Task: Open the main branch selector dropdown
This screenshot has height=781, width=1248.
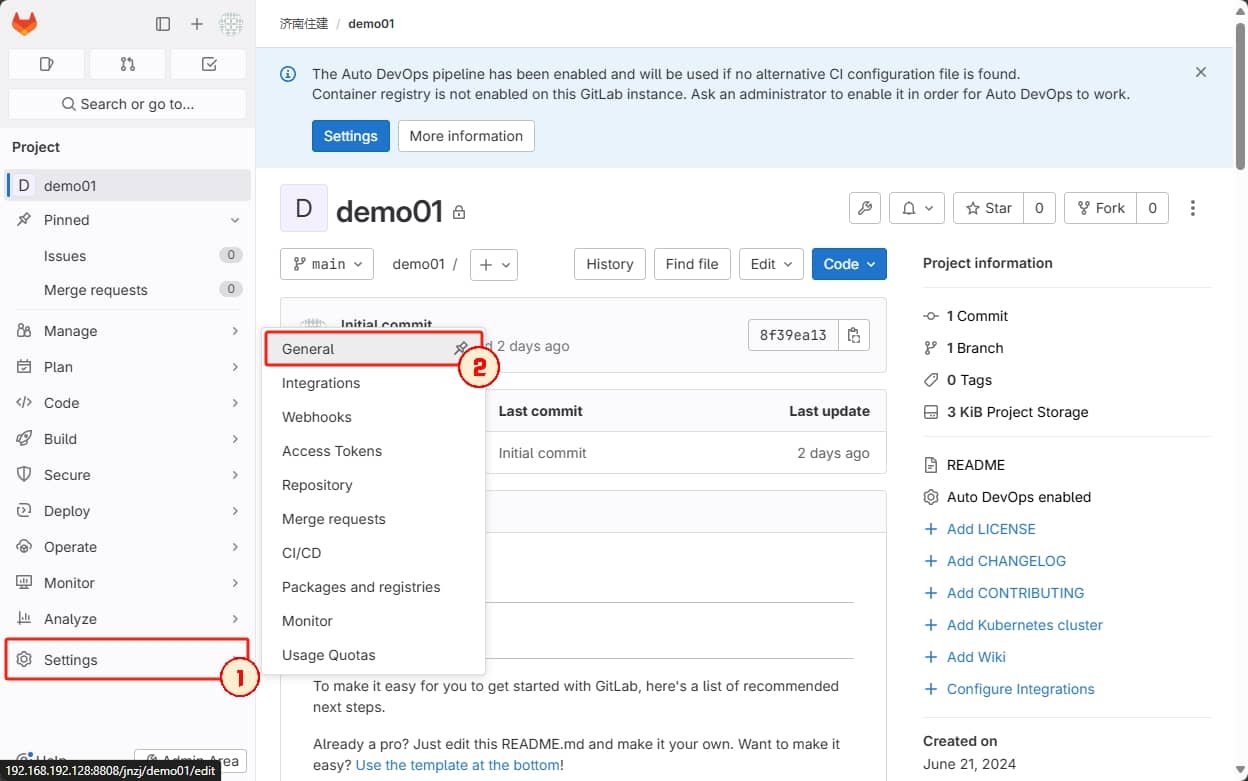Action: (x=327, y=263)
